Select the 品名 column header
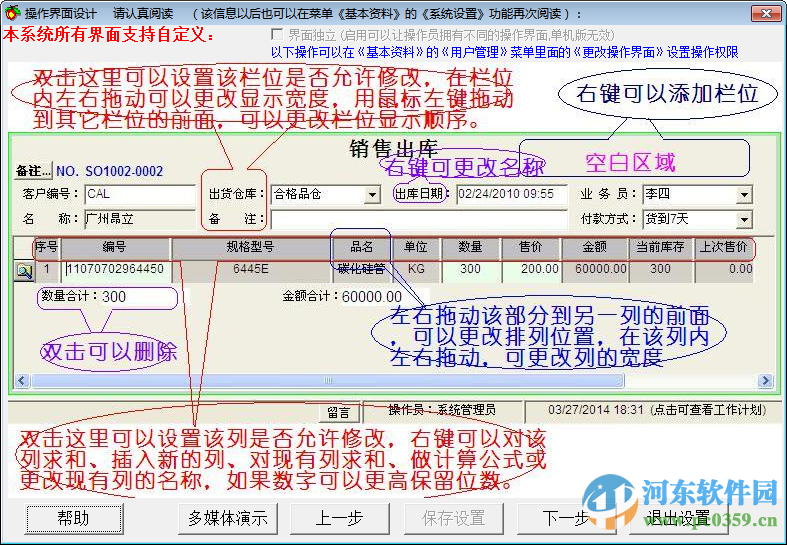Image resolution: width=787 pixels, height=545 pixels. [361, 247]
